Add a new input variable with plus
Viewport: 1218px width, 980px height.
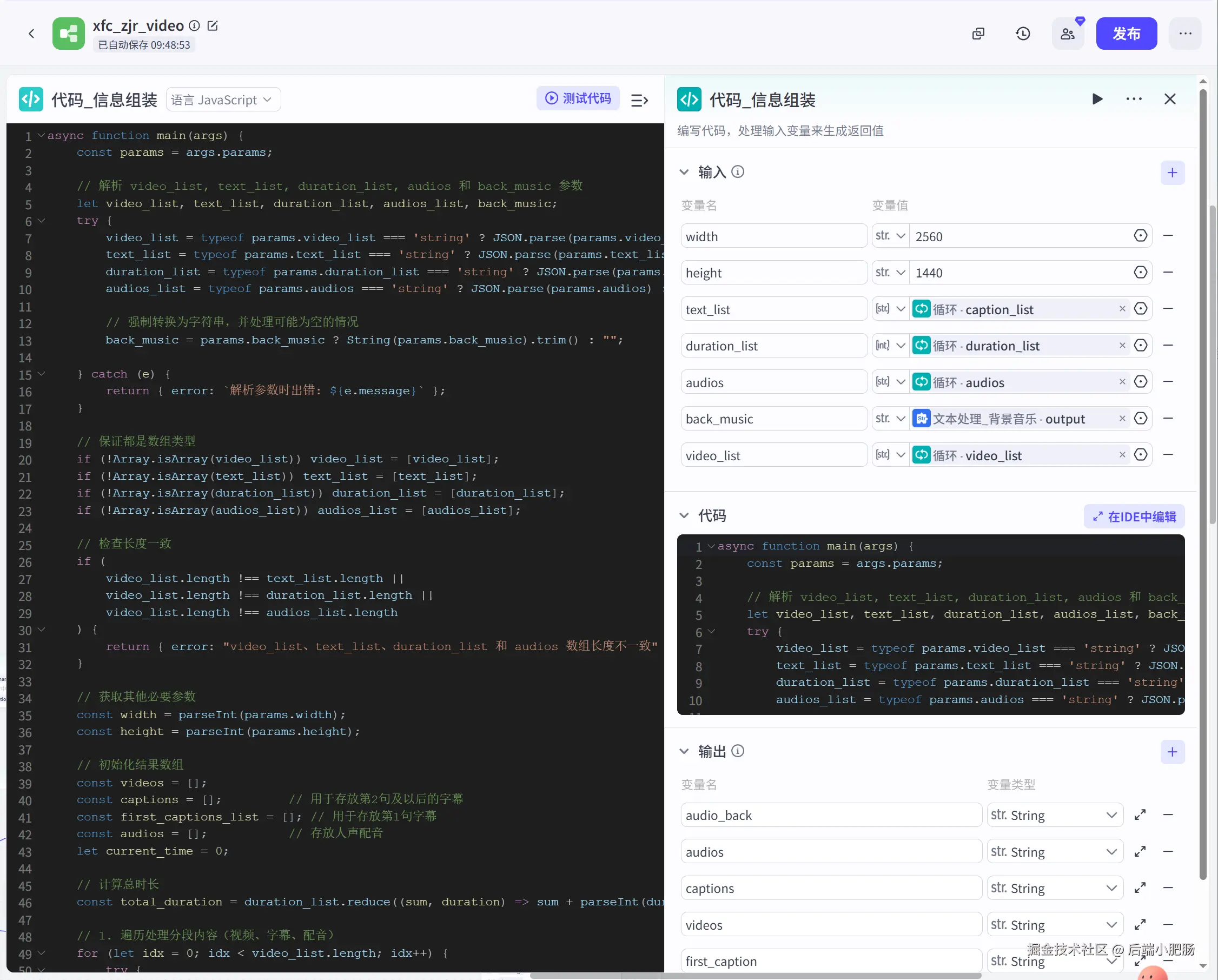pos(1171,173)
